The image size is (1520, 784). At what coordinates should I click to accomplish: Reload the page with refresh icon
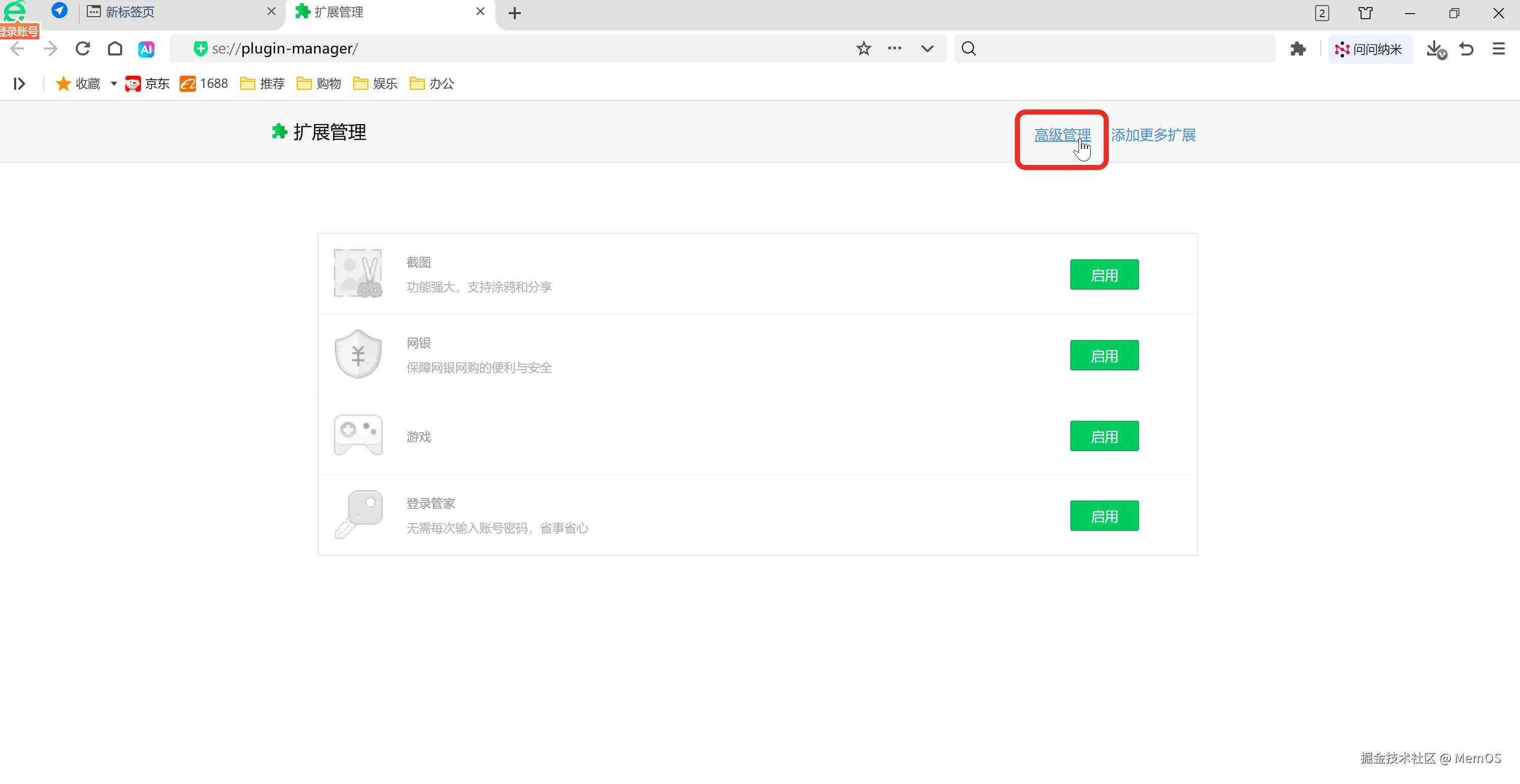(83, 48)
